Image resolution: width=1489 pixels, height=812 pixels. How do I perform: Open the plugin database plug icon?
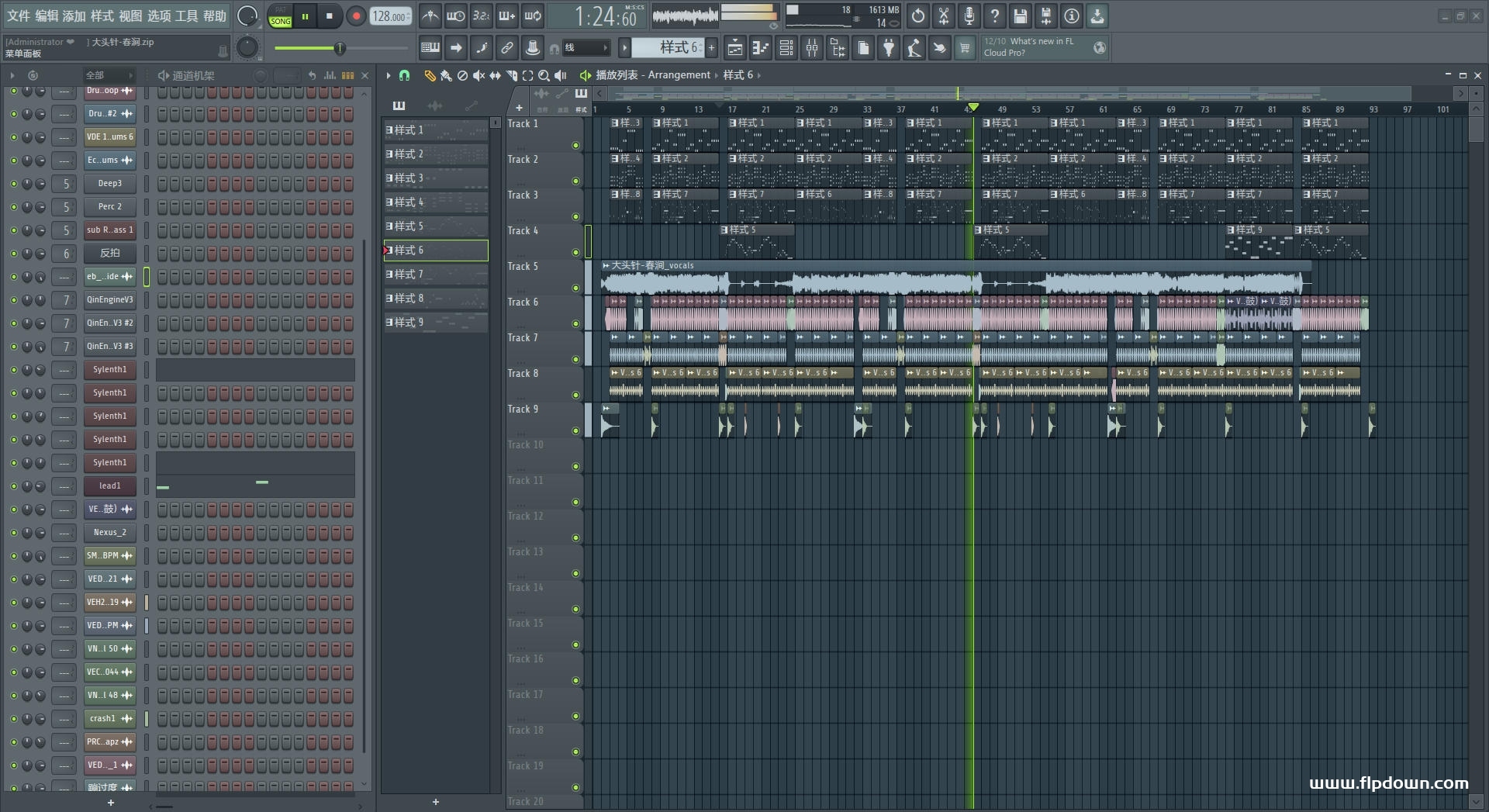[889, 48]
